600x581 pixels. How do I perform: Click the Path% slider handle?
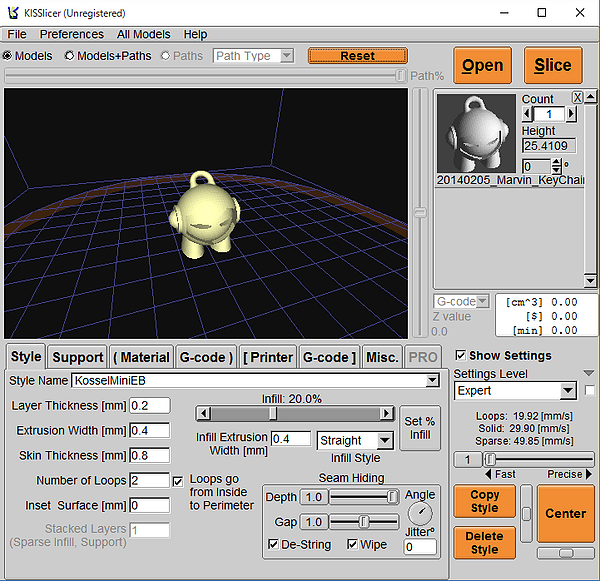click(400, 75)
